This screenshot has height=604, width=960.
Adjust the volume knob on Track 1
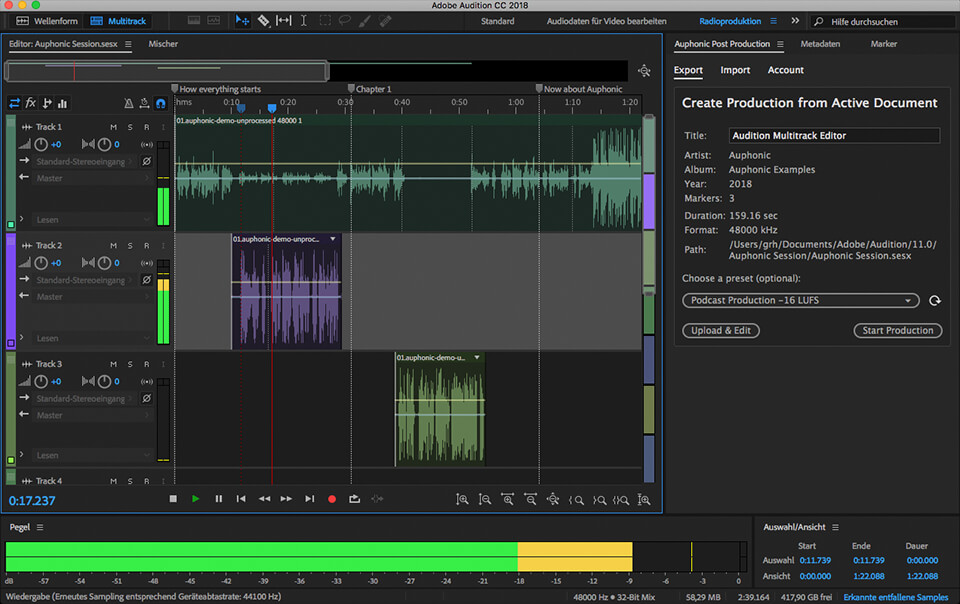[41, 145]
